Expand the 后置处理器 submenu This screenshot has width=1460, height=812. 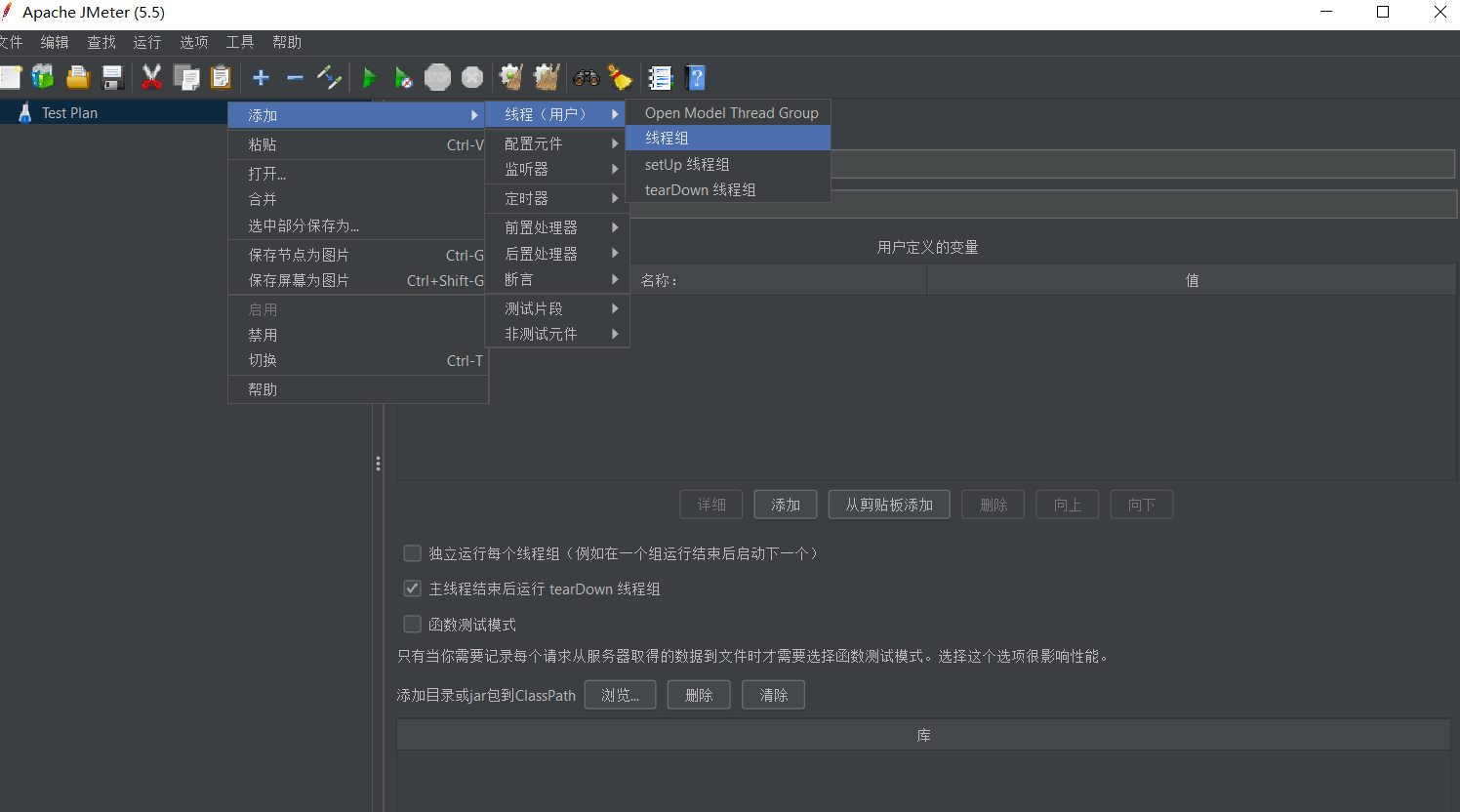(x=556, y=254)
